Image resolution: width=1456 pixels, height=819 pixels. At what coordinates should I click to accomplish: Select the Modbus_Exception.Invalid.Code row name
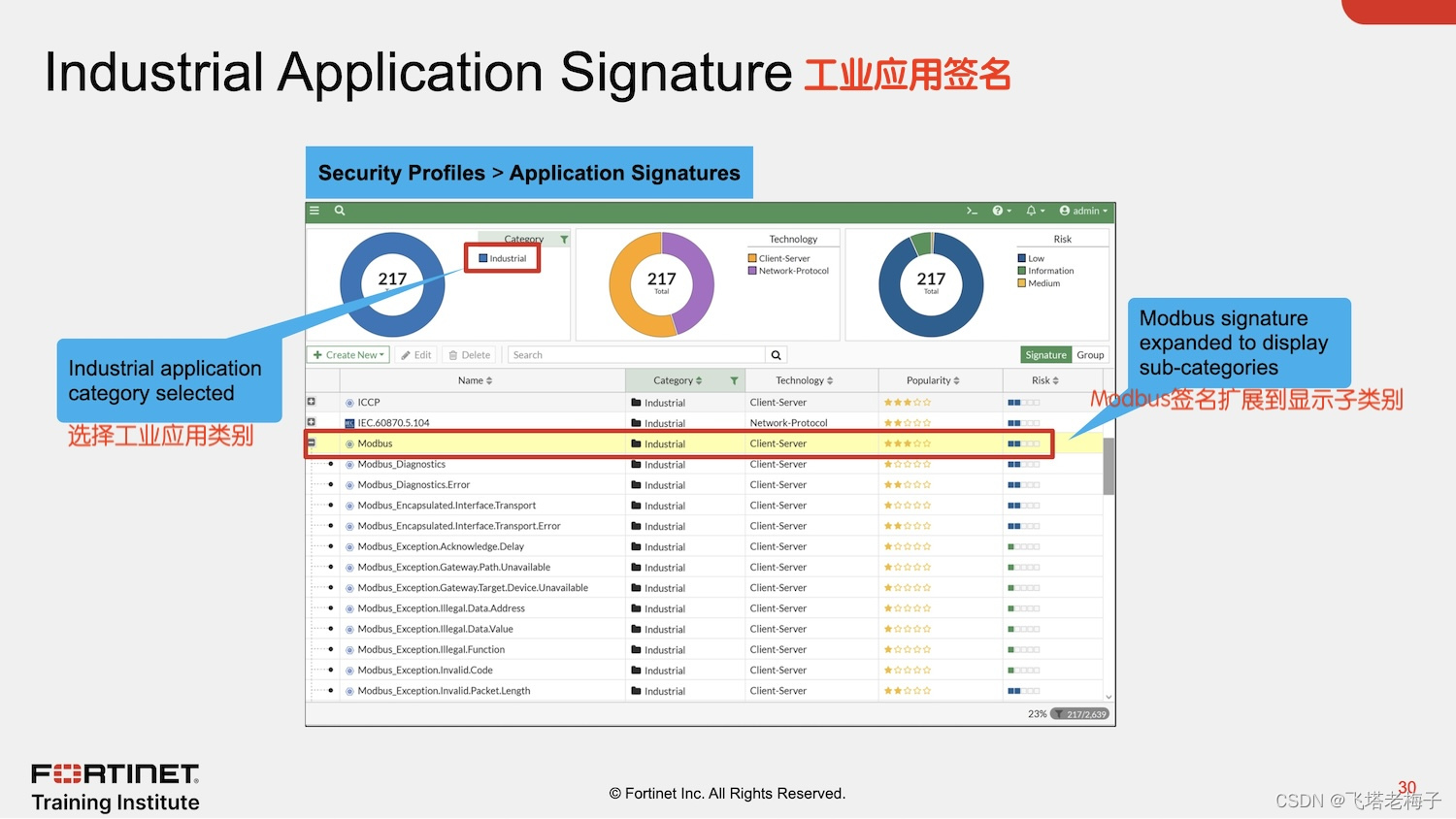[425, 671]
